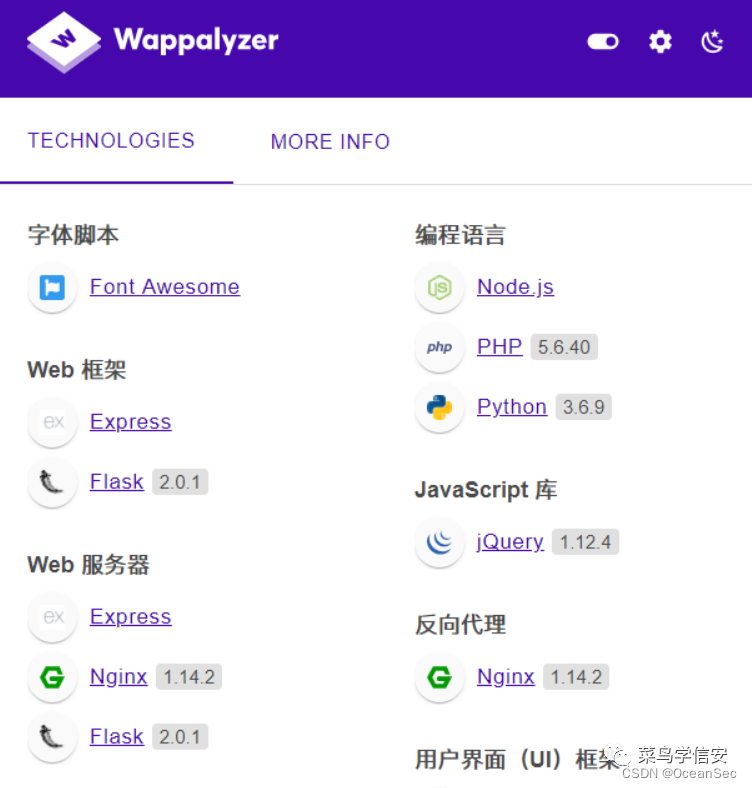Open the Express link under Web 服务器

pos(131,617)
